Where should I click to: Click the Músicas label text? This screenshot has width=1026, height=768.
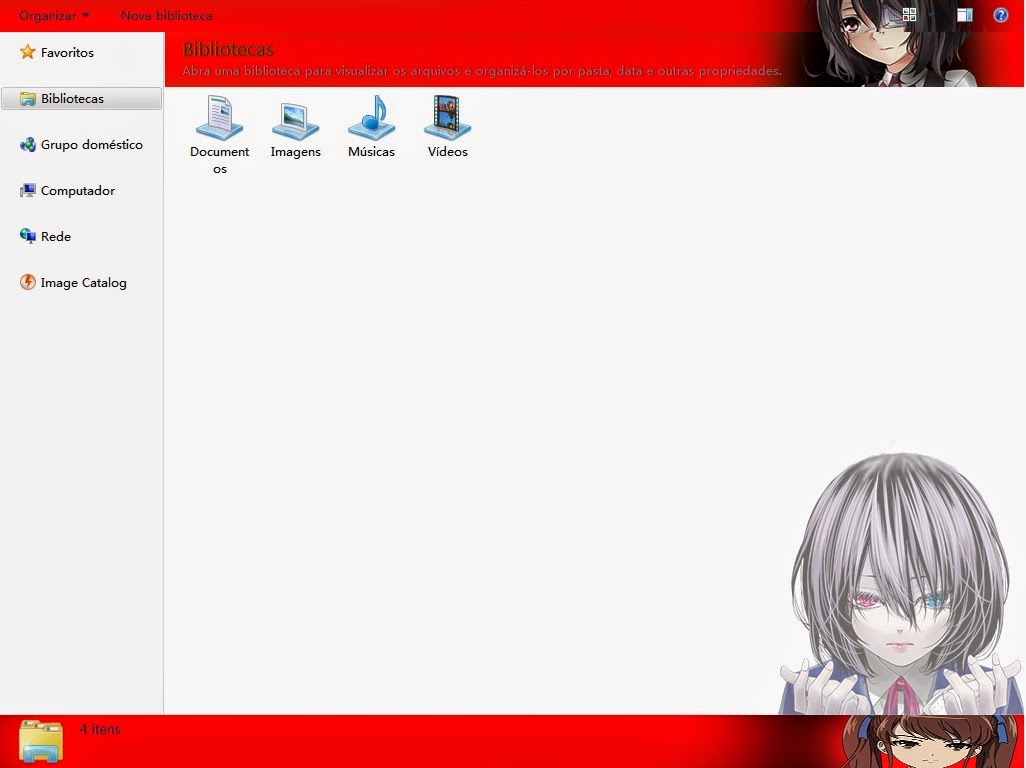pyautogui.click(x=372, y=152)
